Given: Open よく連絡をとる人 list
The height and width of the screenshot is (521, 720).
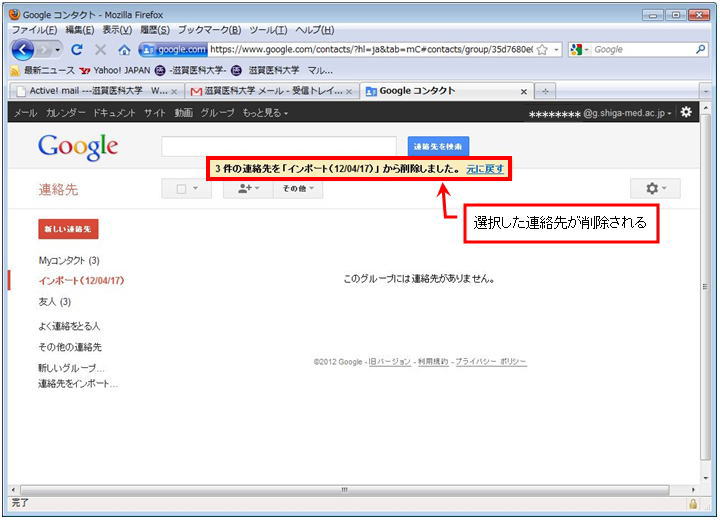Looking at the screenshot, I should (69, 326).
